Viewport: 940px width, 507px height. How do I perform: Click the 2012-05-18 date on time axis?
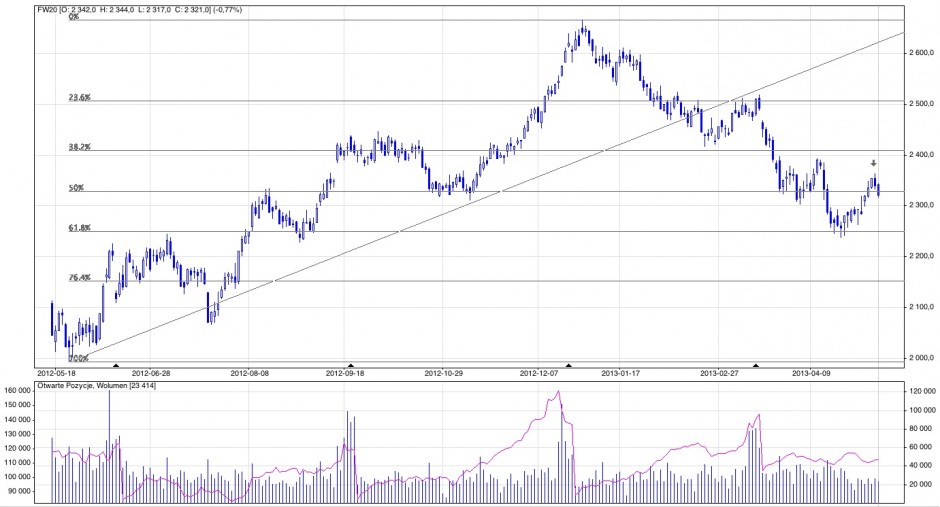pos(57,373)
